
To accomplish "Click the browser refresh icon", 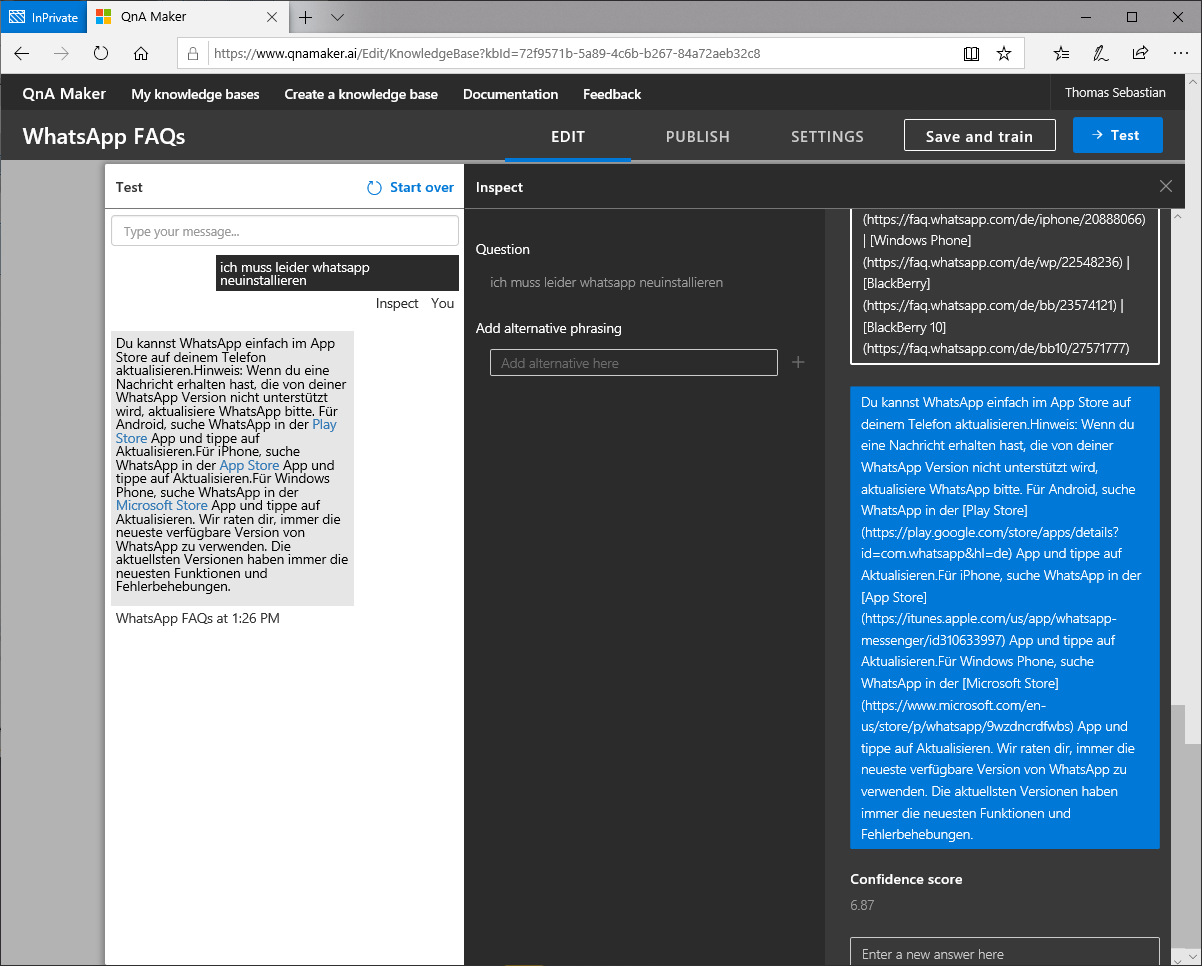I will [x=101, y=53].
